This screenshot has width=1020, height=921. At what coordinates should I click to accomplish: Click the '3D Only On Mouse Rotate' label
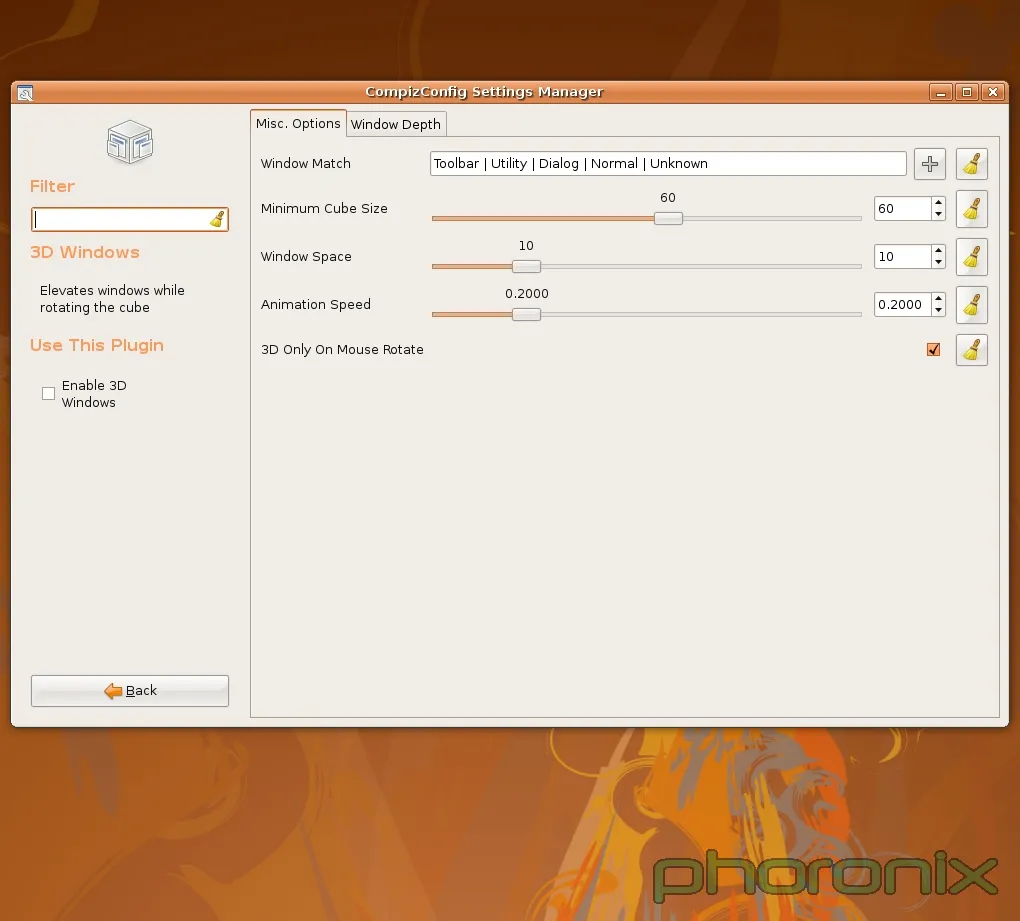pyautogui.click(x=342, y=350)
